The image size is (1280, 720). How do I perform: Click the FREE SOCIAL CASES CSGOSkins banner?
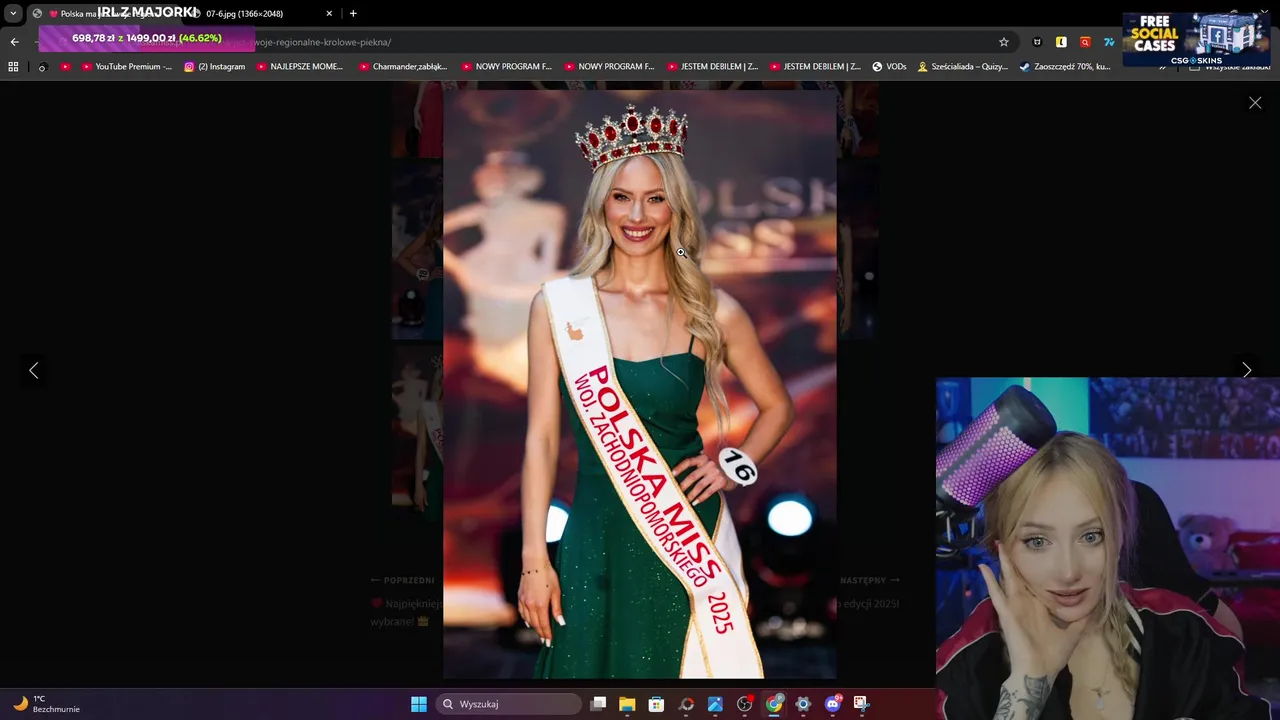[1197, 39]
